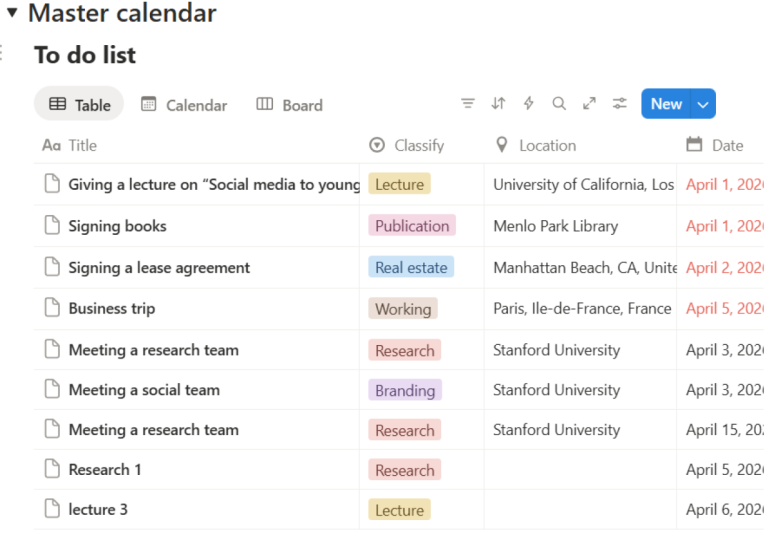Switch to the Board view tab
The image size is (781, 540).
click(289, 105)
